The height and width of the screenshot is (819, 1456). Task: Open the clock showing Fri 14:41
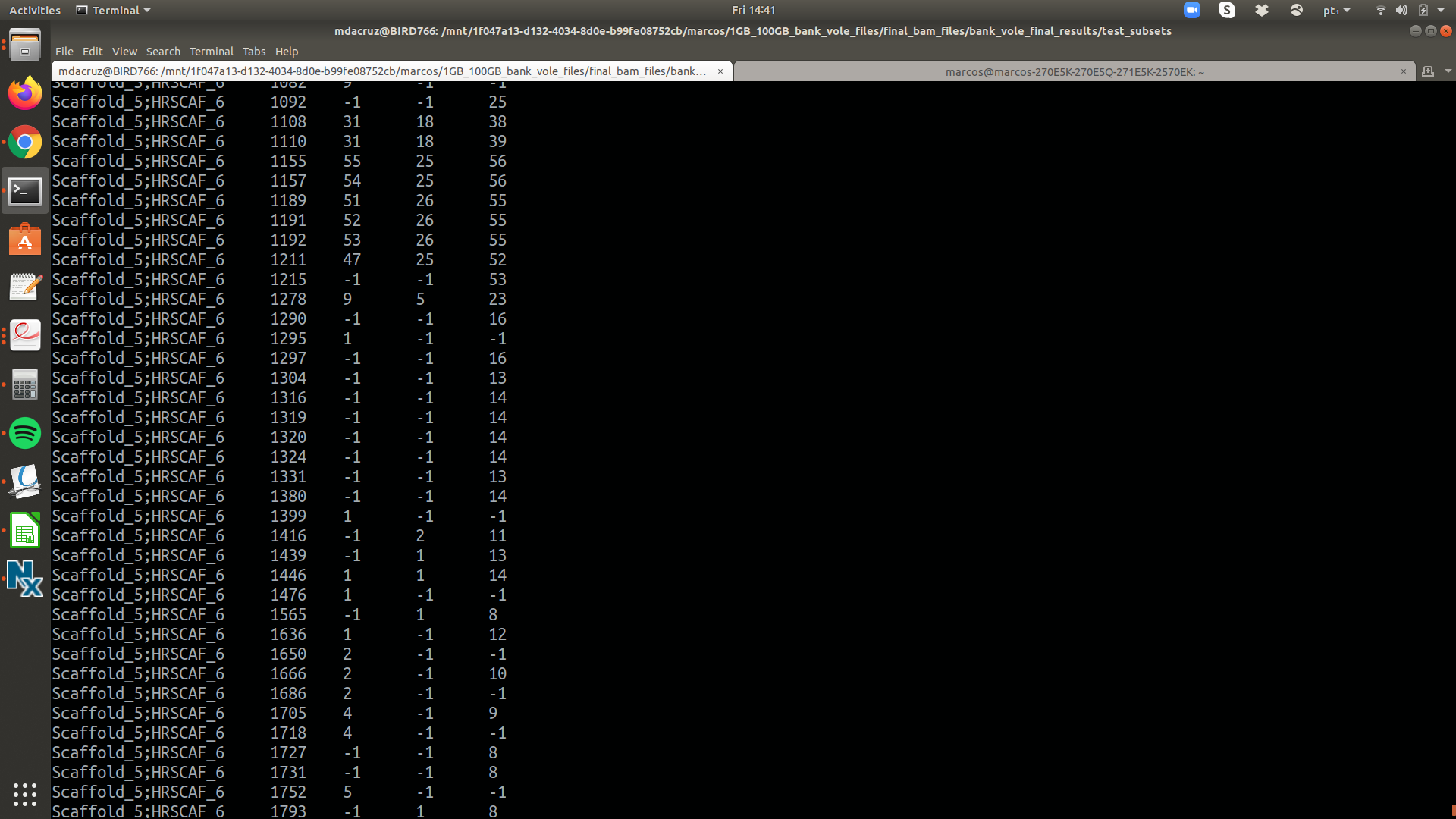(x=754, y=10)
